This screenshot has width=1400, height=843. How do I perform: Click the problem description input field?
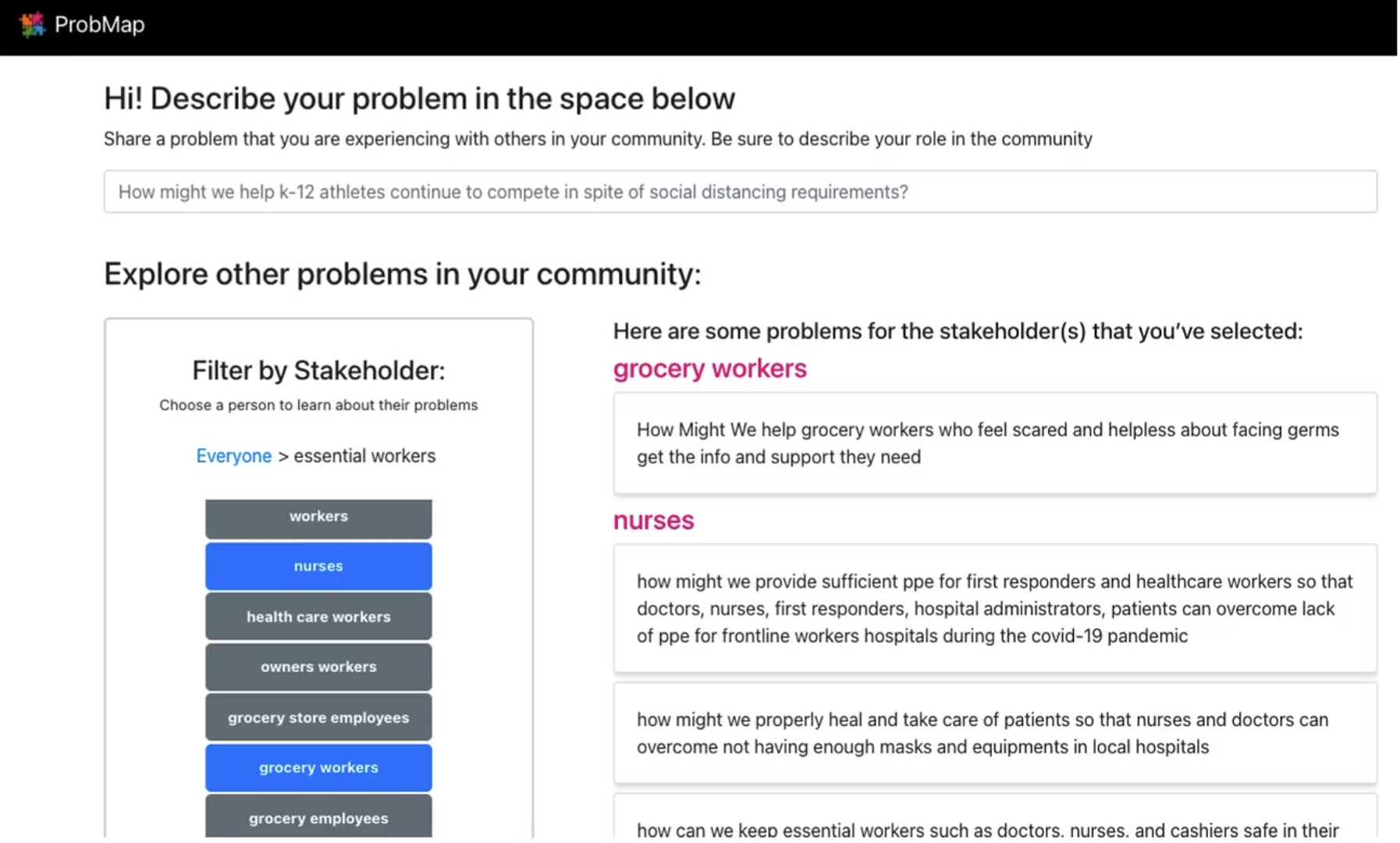[x=740, y=192]
